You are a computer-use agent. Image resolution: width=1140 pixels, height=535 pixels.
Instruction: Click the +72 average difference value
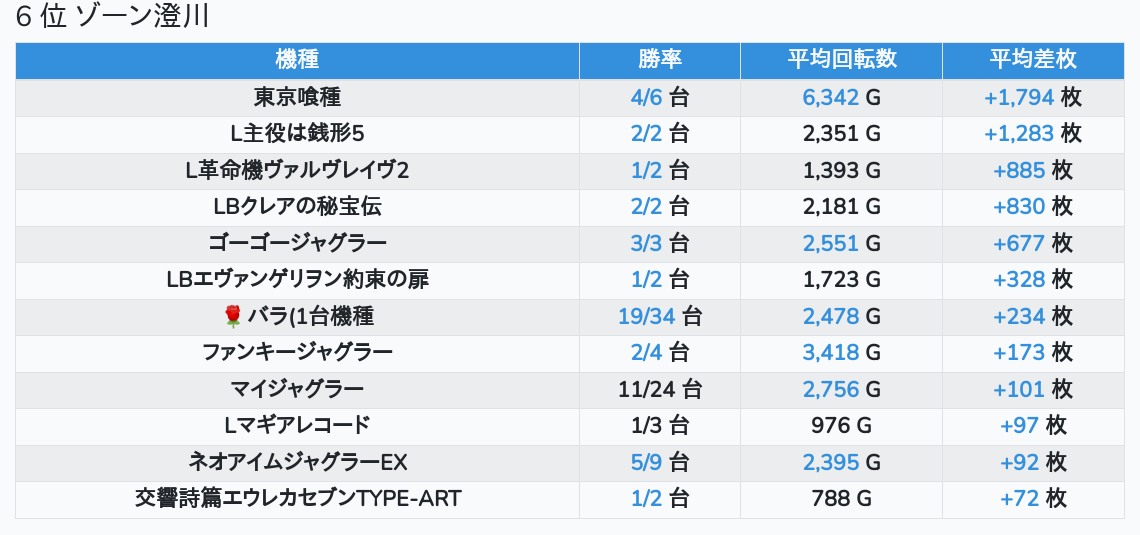[1019, 499]
